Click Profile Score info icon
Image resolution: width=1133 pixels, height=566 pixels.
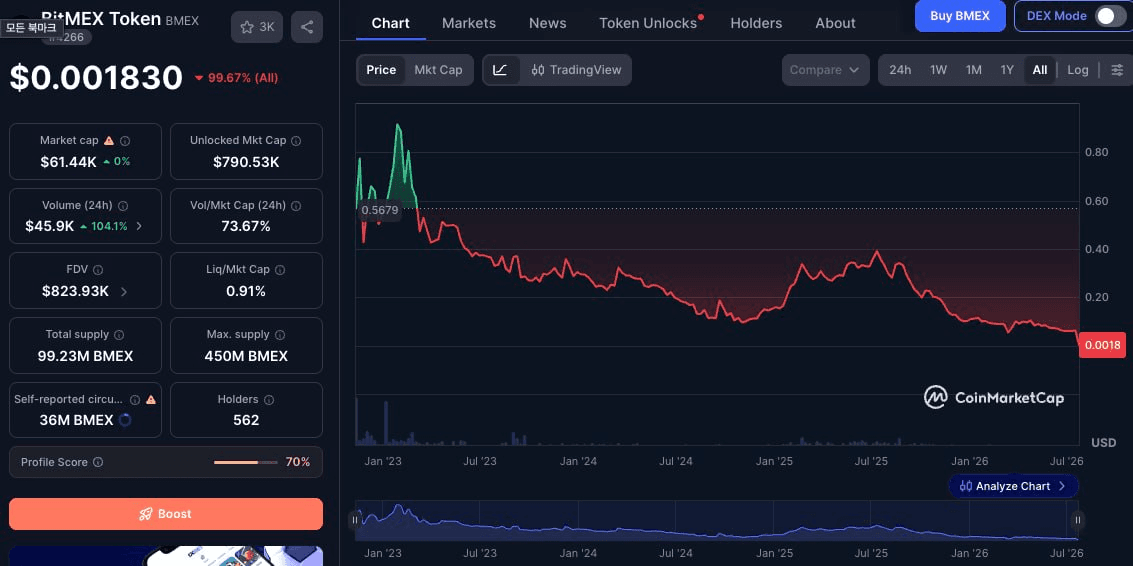98,462
